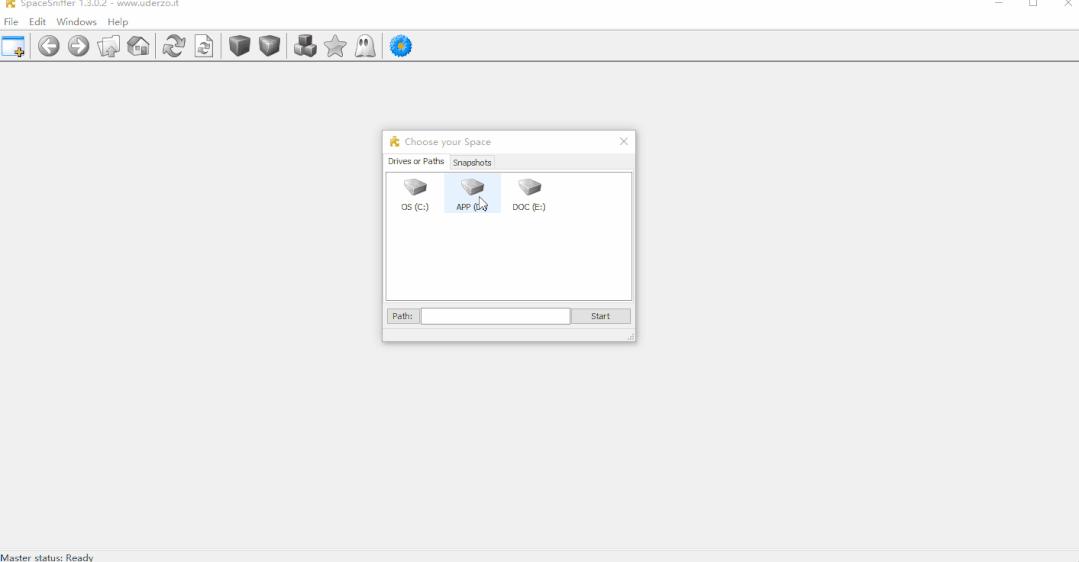Click the rescan page refresh icon
Screen dimensions: 1079x562
coord(204,46)
